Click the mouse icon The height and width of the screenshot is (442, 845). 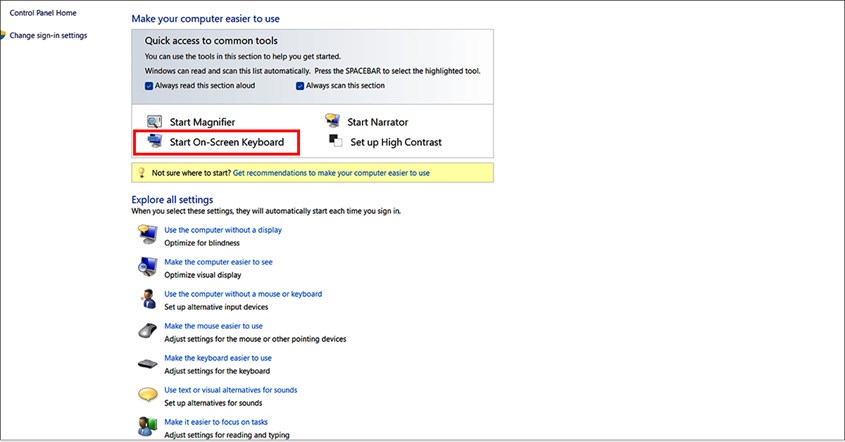147,330
